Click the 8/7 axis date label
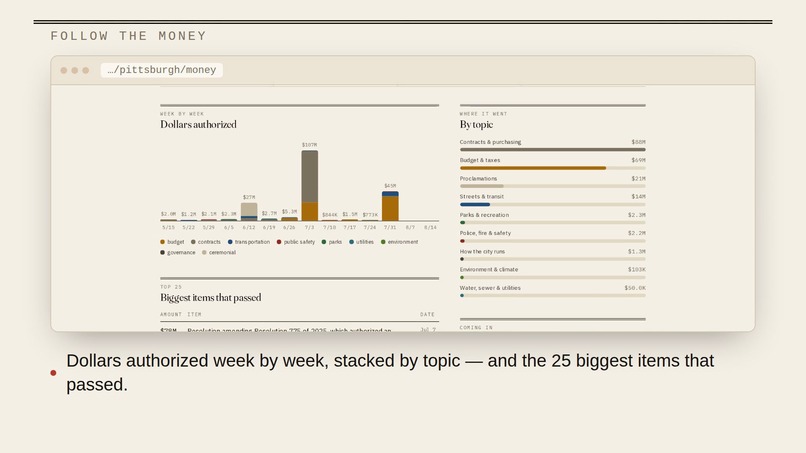 [x=410, y=227]
